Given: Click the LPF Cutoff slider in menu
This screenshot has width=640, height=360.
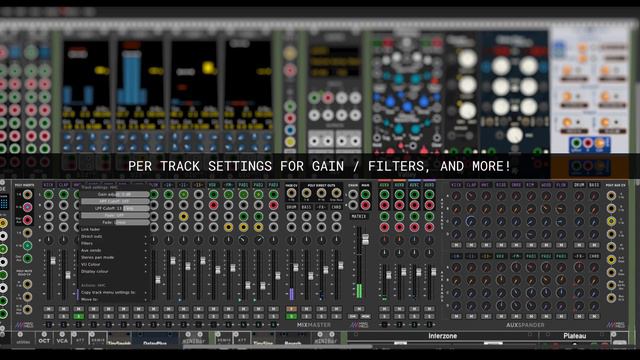Looking at the screenshot, I should (x=115, y=208).
